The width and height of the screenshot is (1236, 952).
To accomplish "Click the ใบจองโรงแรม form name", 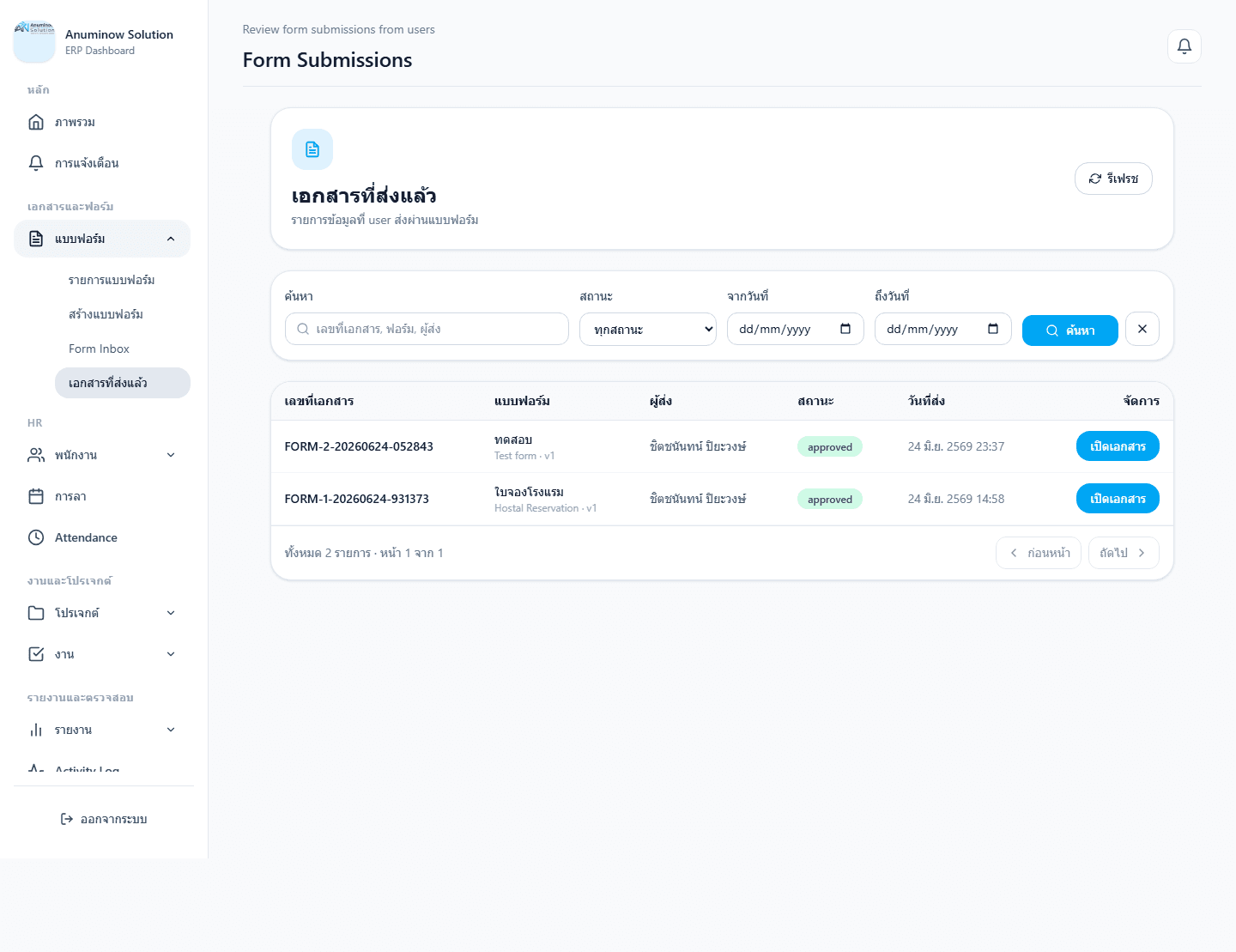I will pos(529,492).
